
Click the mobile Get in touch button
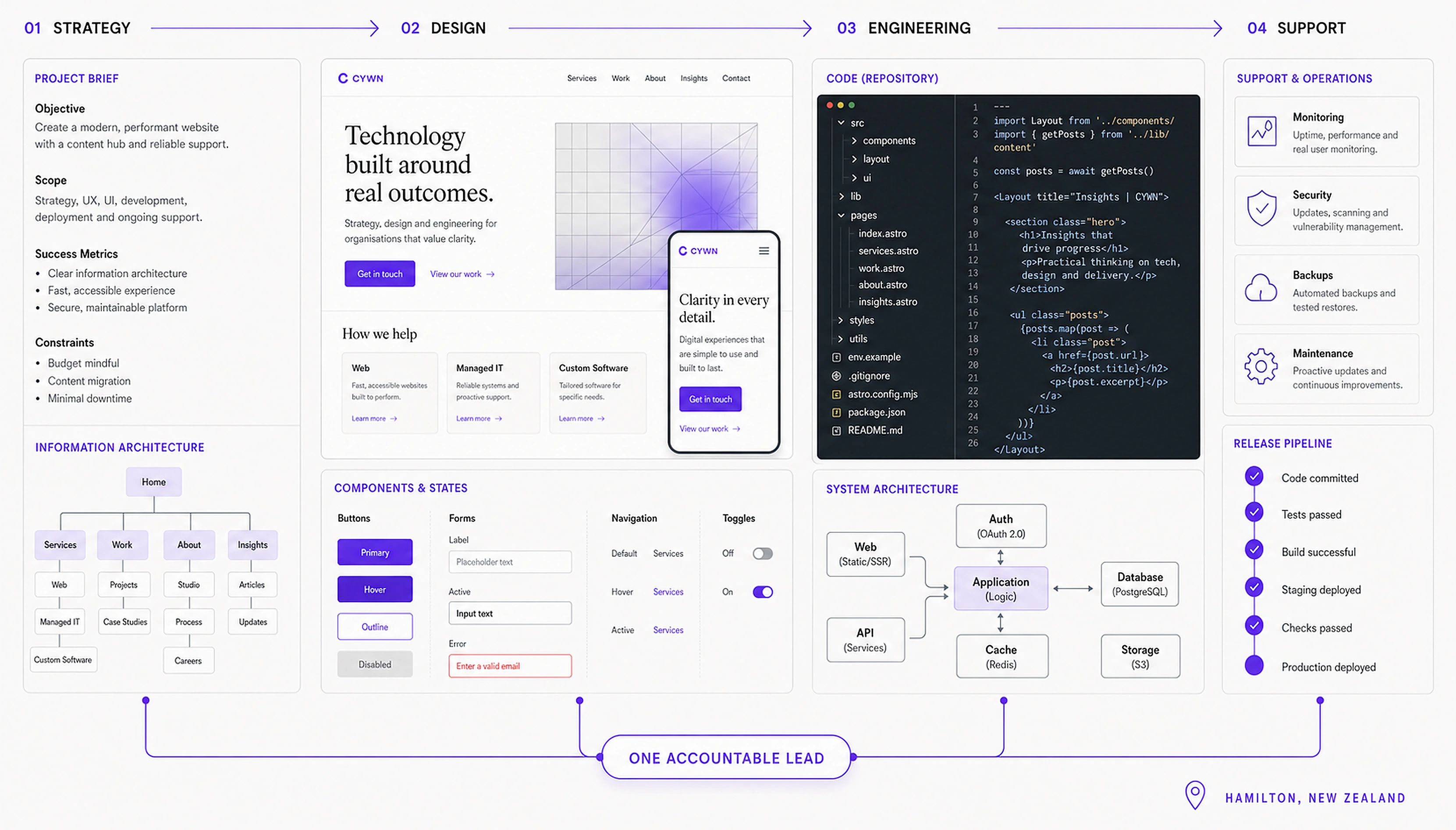710,399
